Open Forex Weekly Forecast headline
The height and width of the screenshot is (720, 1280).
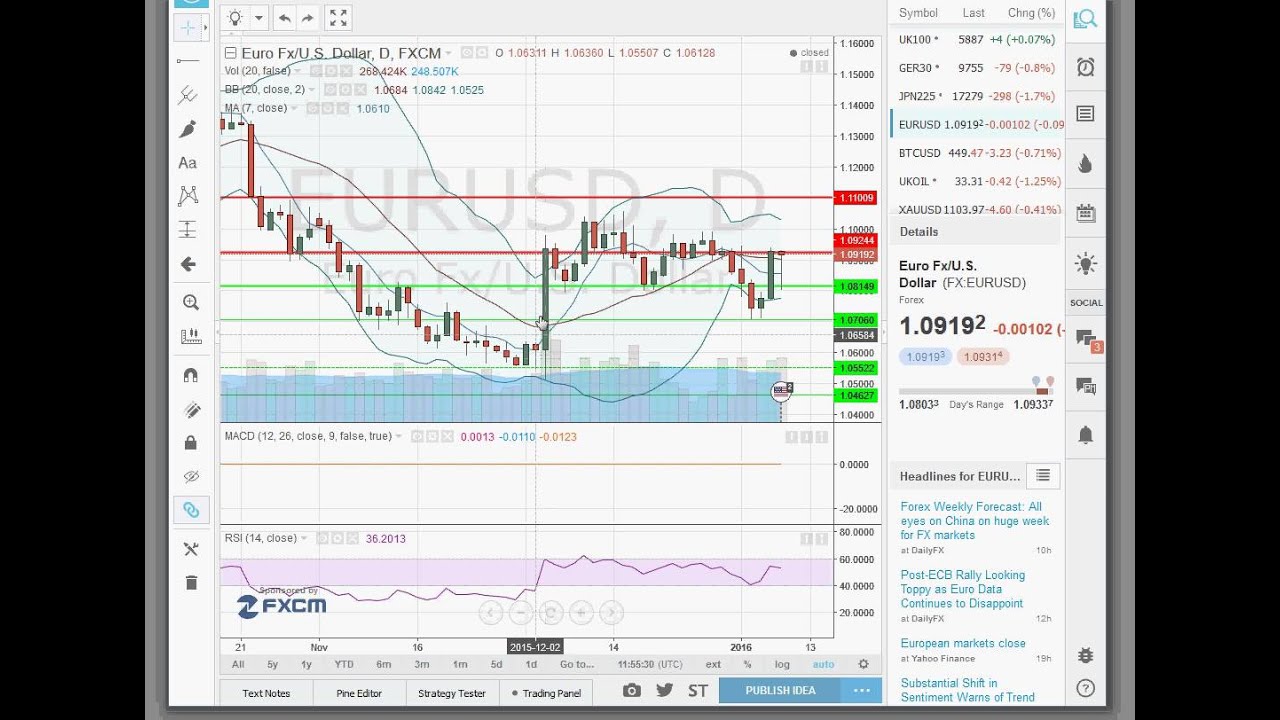click(974, 521)
